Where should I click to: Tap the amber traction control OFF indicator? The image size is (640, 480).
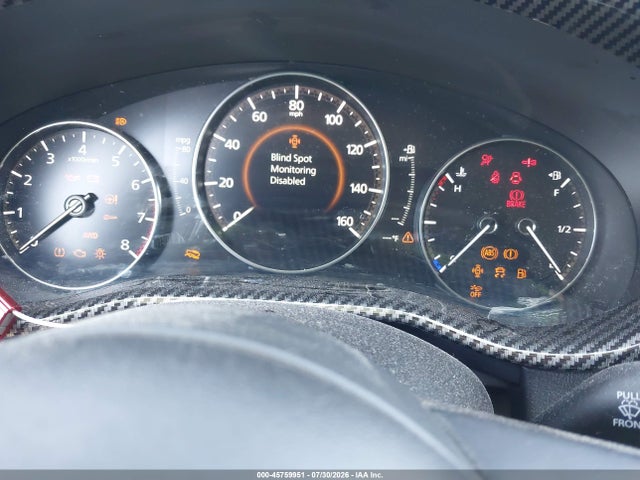[x=476, y=291]
